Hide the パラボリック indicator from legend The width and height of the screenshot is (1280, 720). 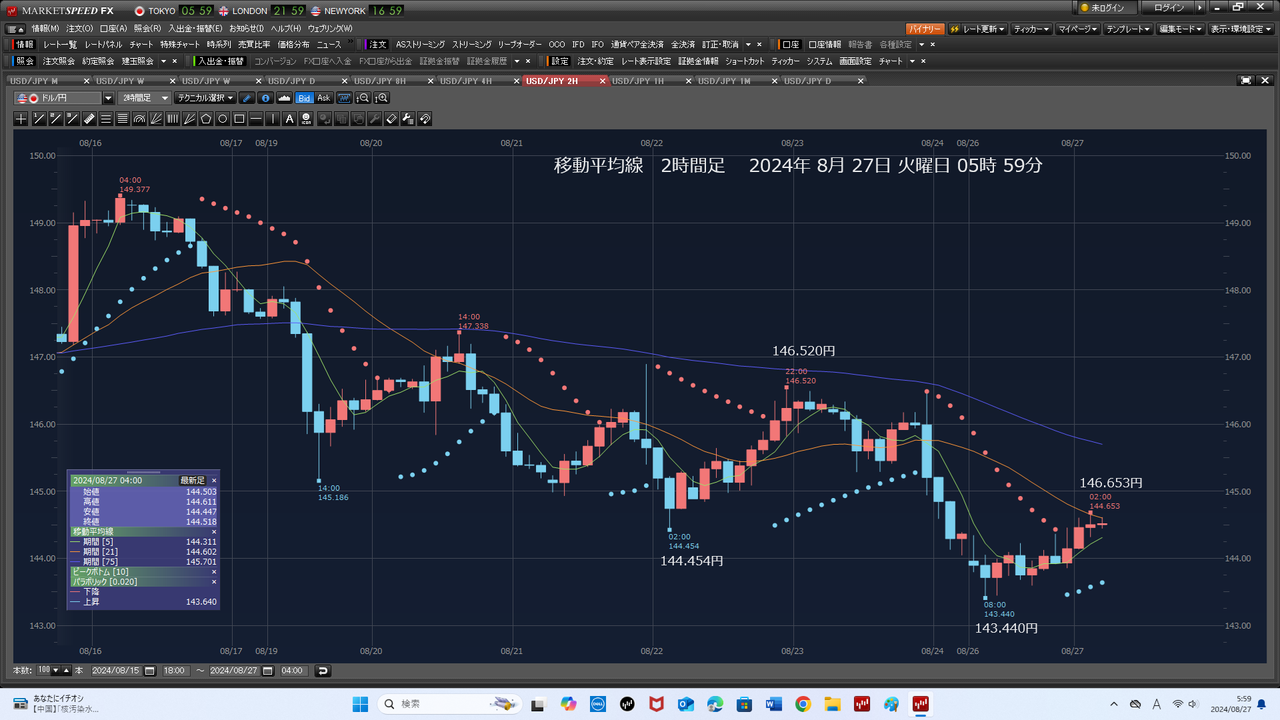213,581
